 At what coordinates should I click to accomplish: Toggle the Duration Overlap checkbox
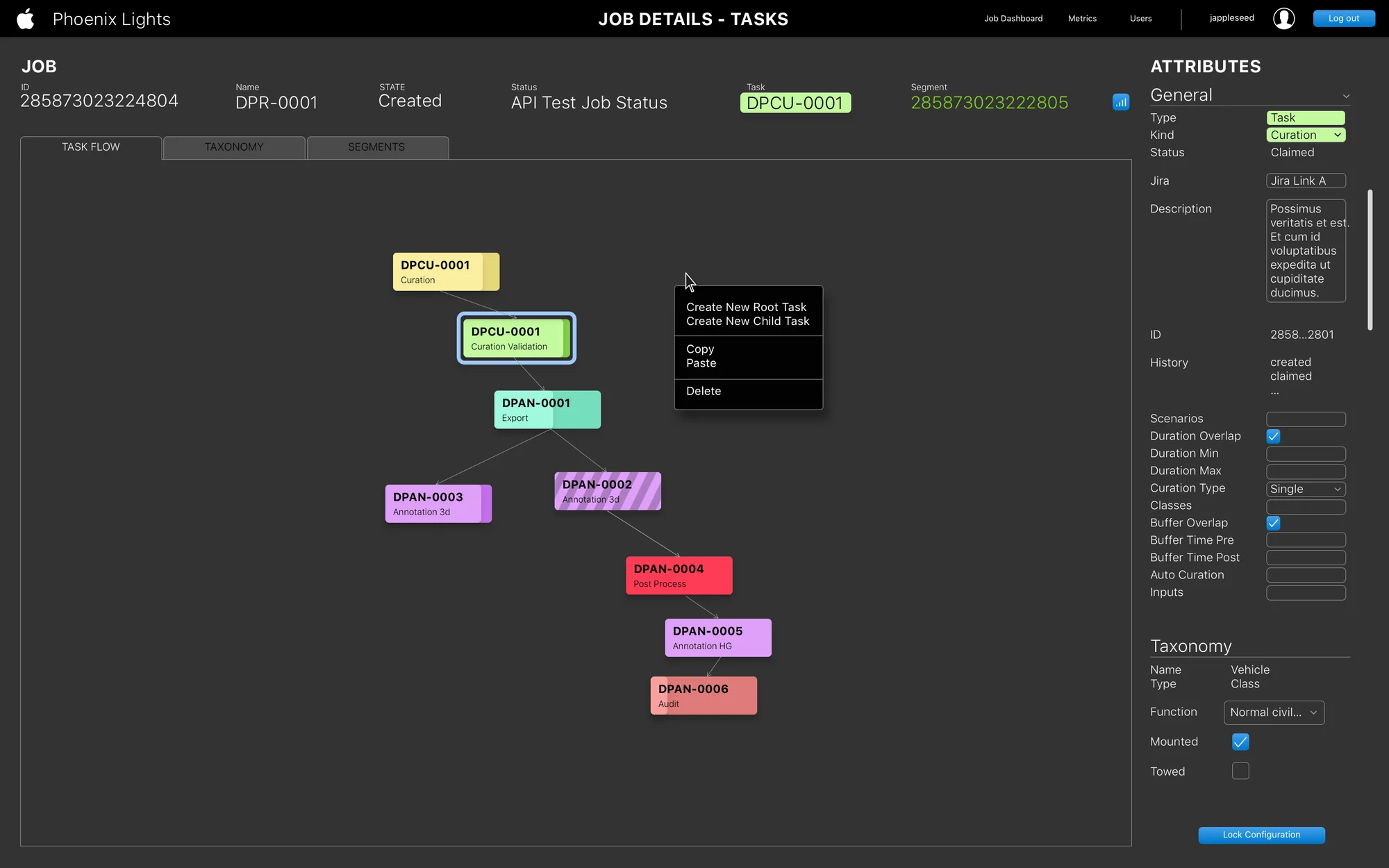point(1273,436)
